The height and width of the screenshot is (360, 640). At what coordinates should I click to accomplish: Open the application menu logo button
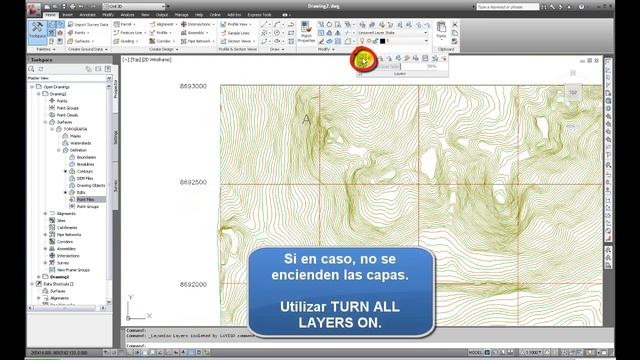tap(34, 9)
